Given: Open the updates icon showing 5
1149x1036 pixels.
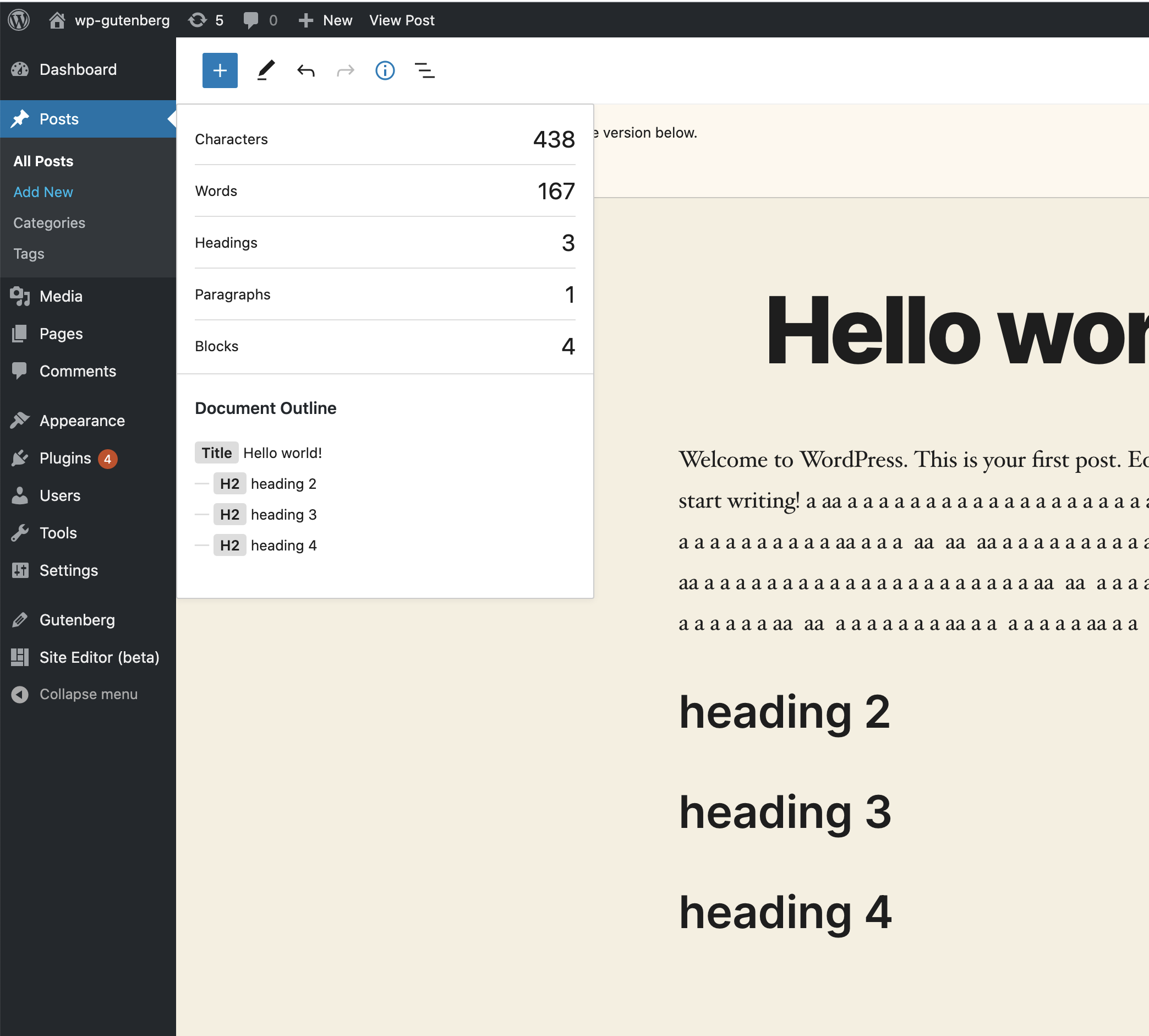Looking at the screenshot, I should pos(206,20).
